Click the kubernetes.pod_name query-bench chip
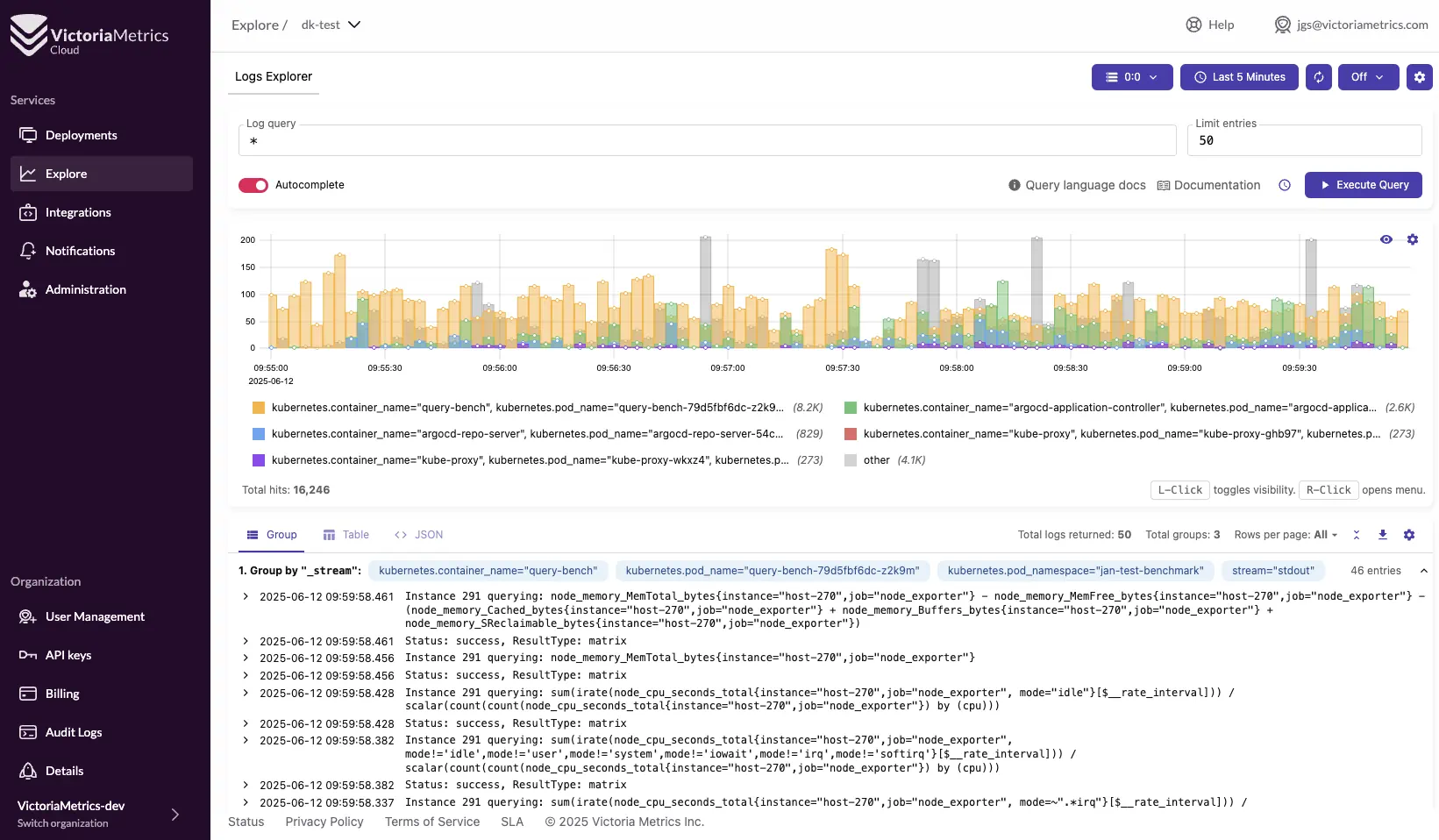Screen dimensions: 1439x840 click(x=773, y=571)
